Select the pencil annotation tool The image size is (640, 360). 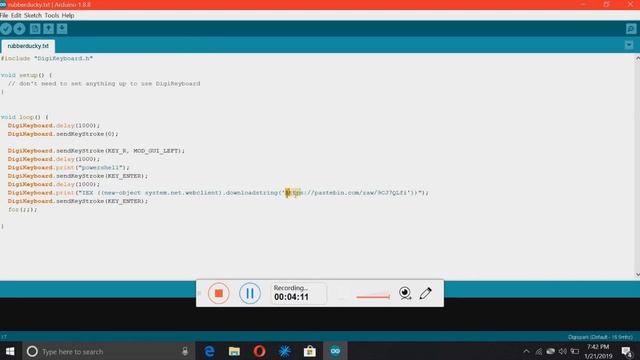pos(425,293)
